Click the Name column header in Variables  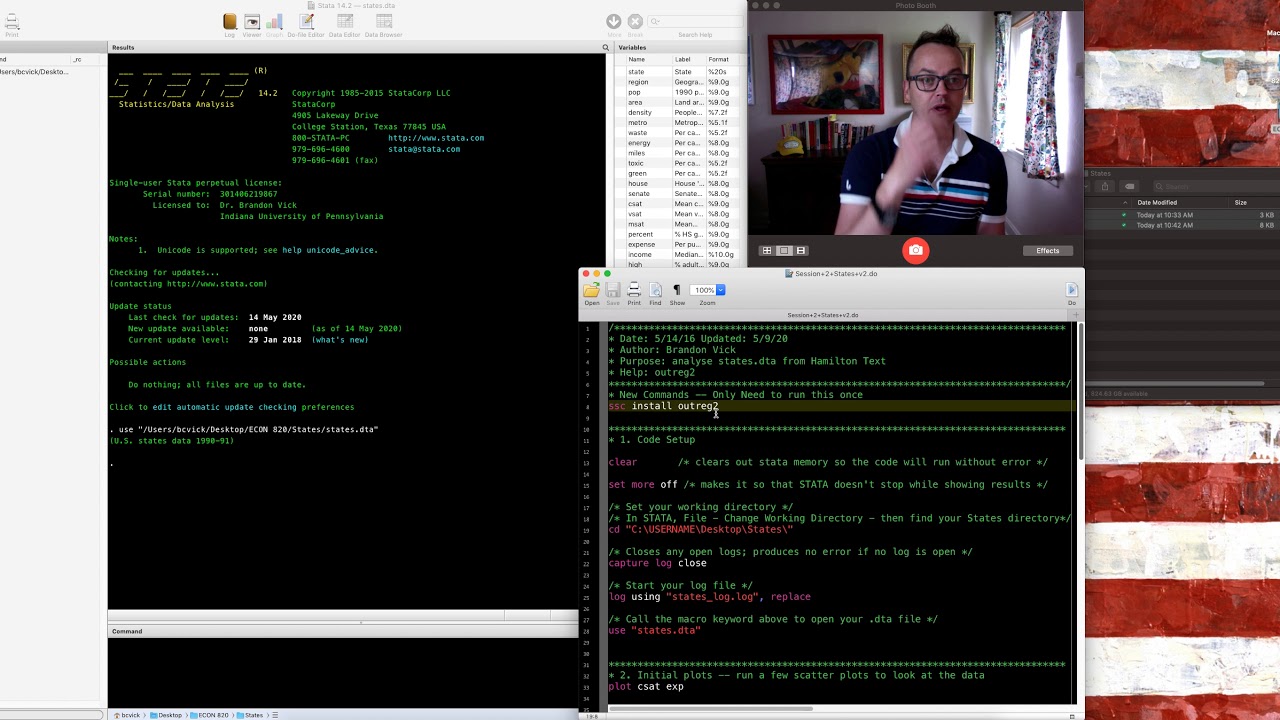click(636, 59)
